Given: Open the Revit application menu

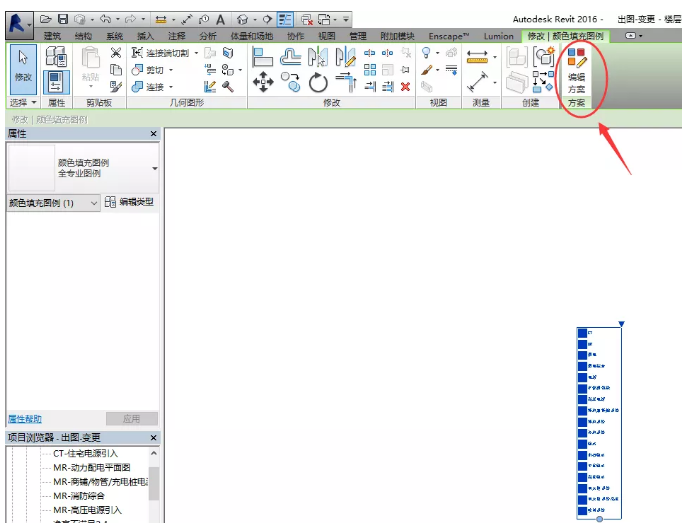Looking at the screenshot, I should [18, 25].
